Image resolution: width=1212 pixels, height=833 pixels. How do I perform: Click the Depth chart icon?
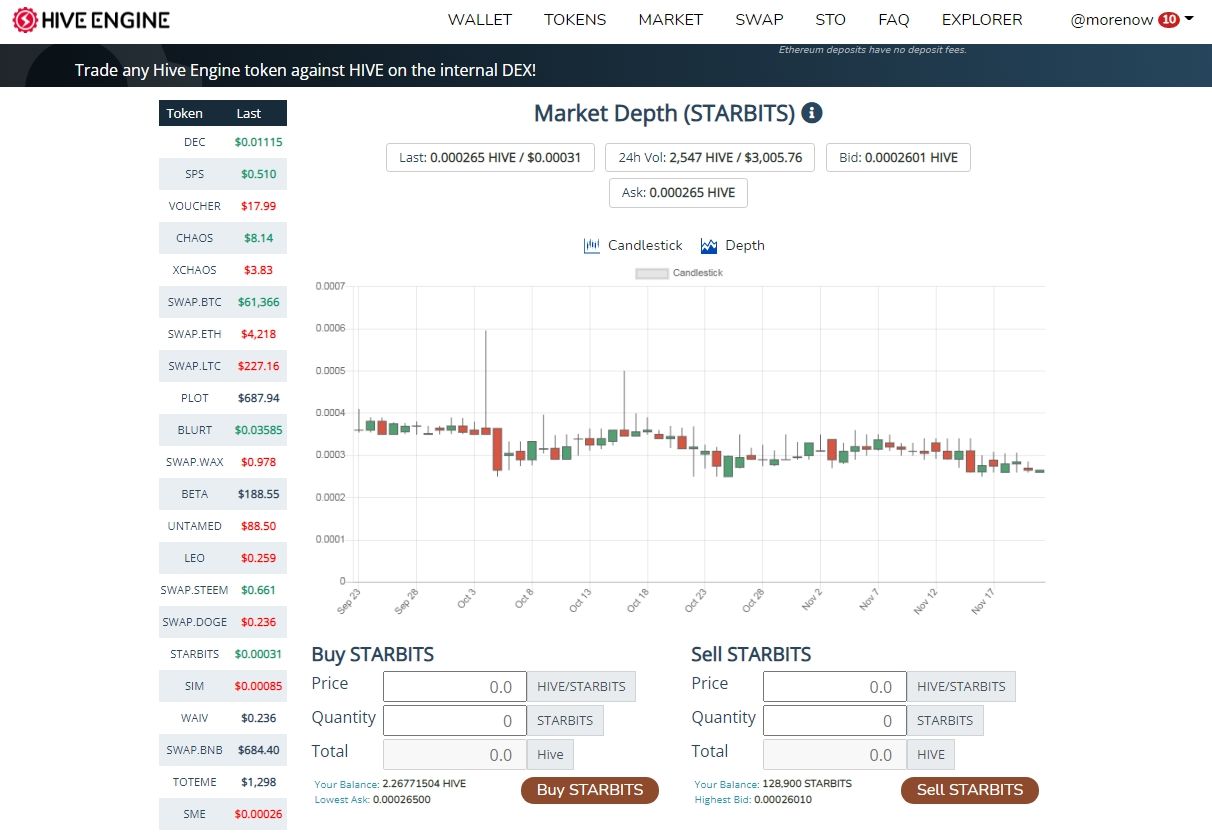coord(710,245)
